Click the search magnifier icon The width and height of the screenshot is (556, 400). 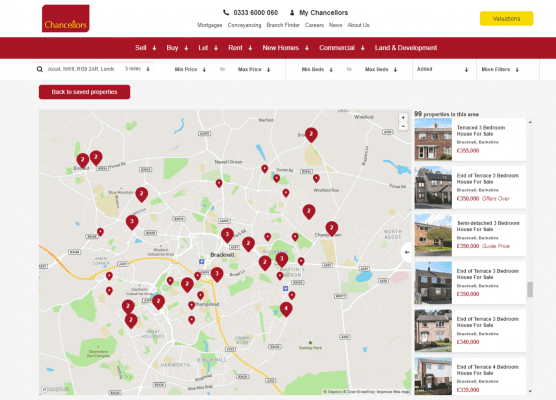tap(40, 69)
